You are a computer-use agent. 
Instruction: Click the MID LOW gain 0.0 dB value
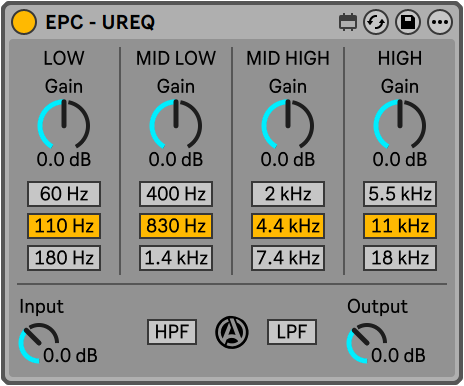point(176,159)
